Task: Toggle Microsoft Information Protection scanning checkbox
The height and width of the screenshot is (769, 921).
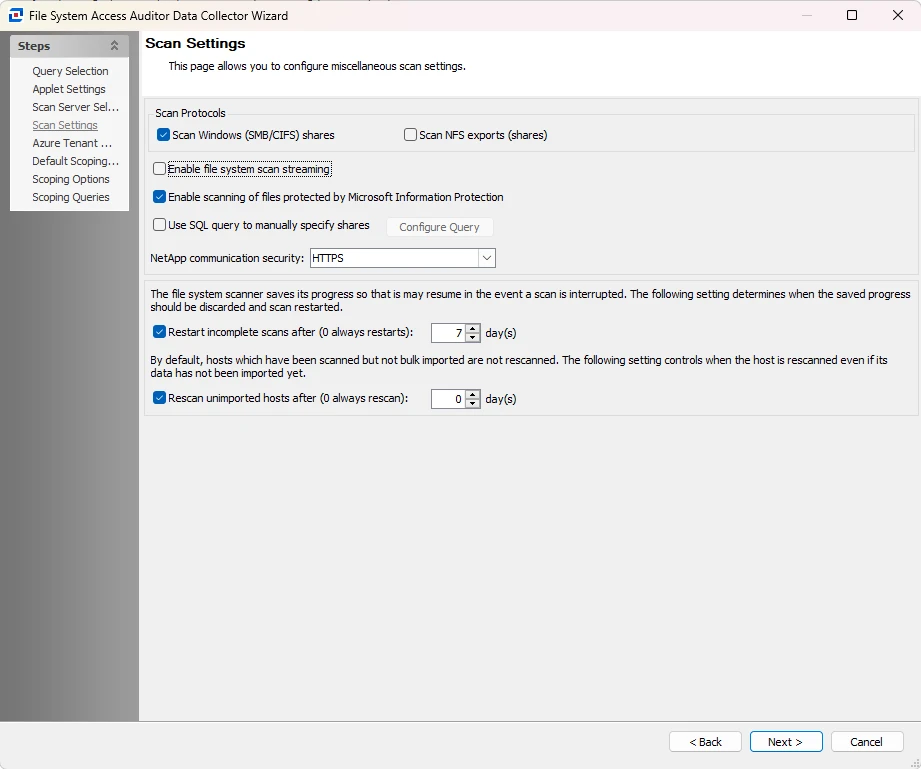Action: pos(159,197)
